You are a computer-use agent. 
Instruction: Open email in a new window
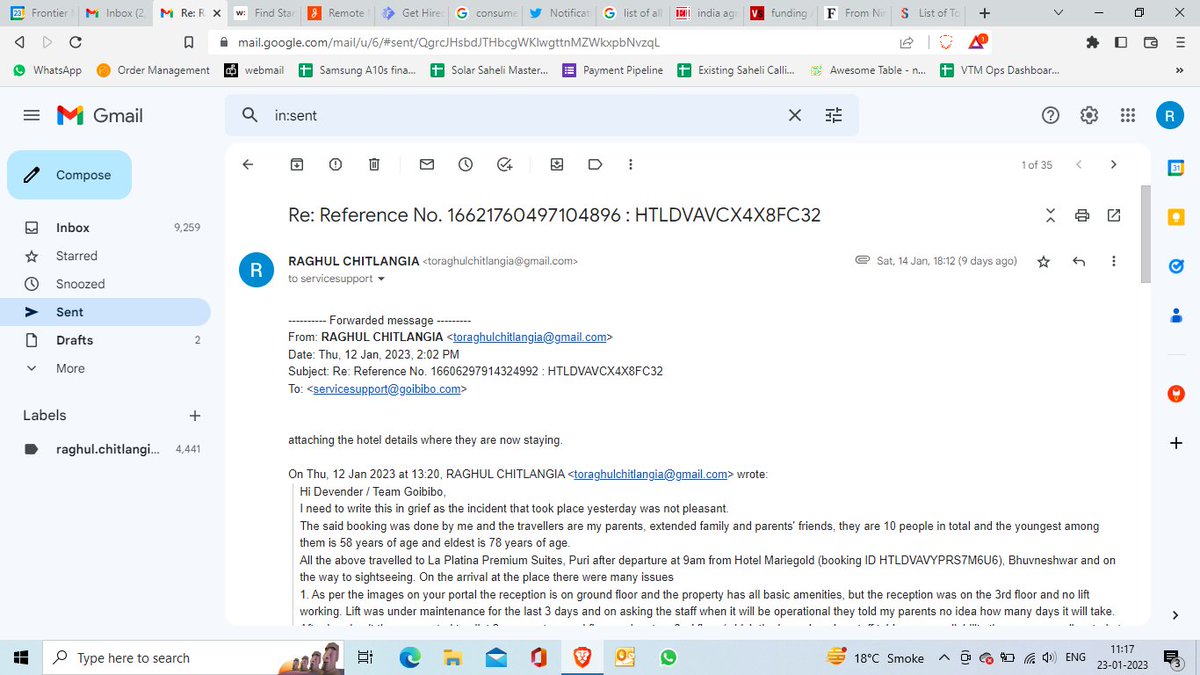(x=1114, y=215)
